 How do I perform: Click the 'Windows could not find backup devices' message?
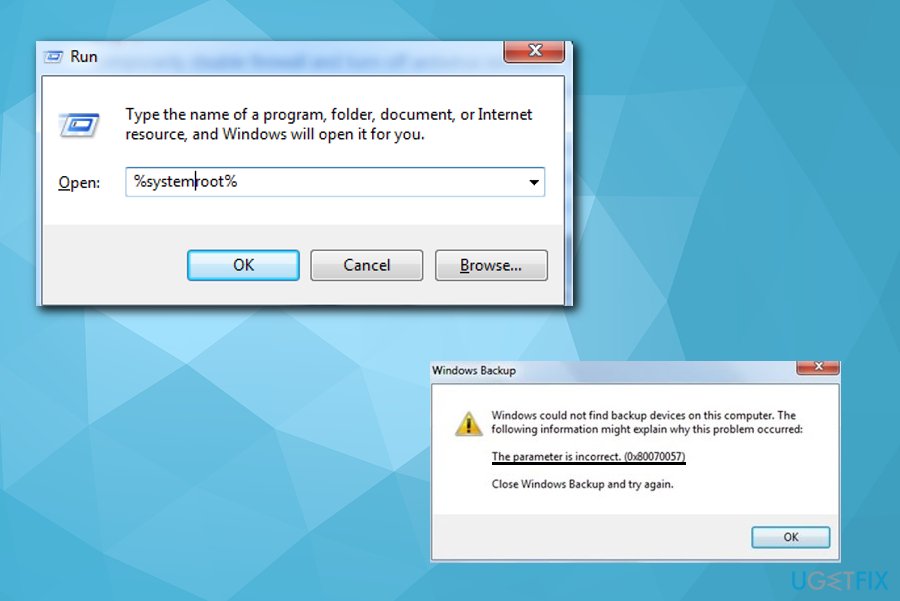tap(647, 422)
